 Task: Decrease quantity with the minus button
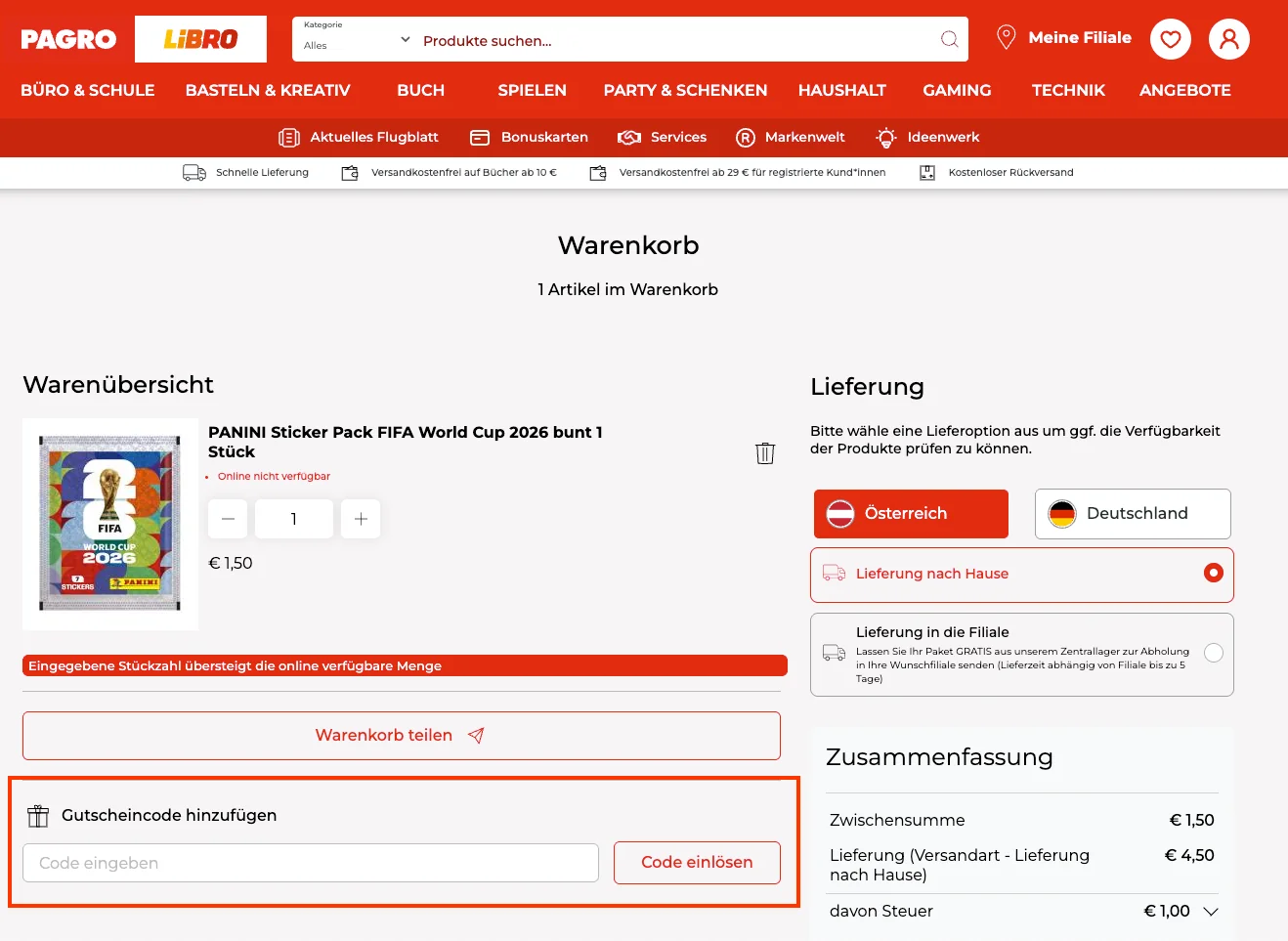coord(228,519)
